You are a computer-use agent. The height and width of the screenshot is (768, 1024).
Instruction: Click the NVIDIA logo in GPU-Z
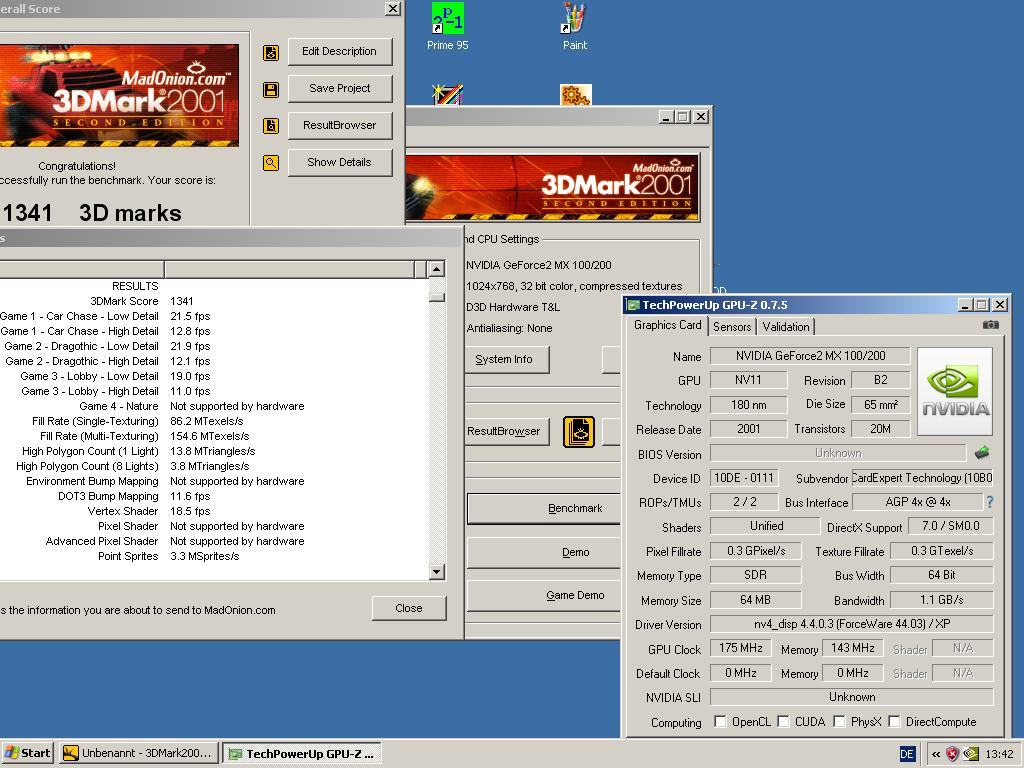(955, 391)
